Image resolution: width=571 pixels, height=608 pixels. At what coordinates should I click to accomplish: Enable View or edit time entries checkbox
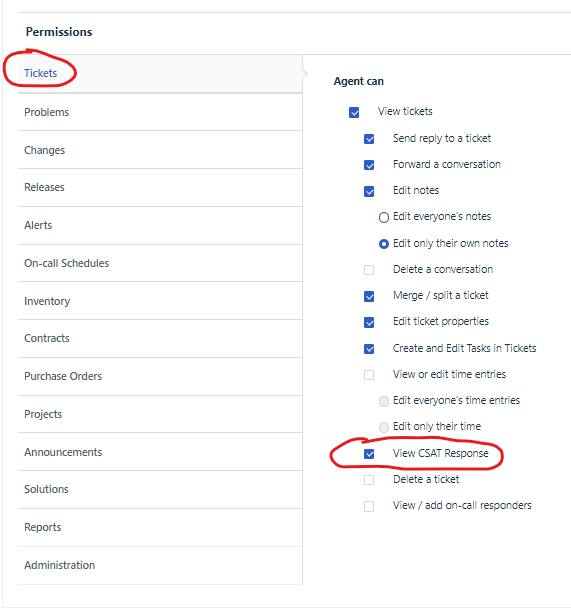369,375
